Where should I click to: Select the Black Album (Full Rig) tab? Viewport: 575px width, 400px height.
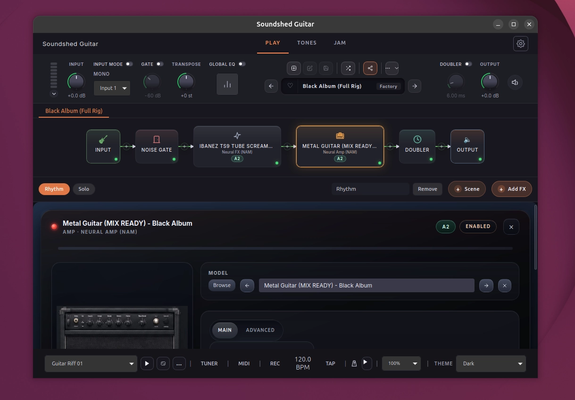[74, 111]
